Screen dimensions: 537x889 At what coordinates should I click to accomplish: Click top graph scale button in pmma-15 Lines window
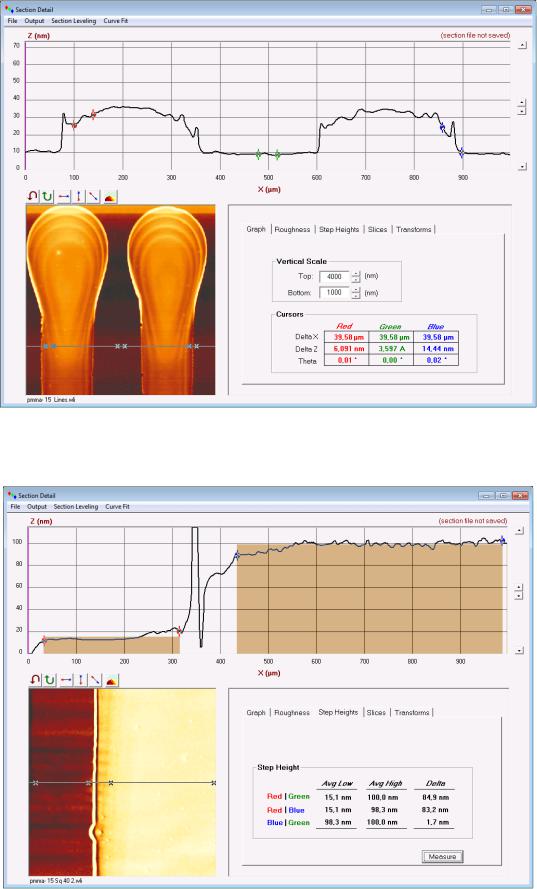click(x=522, y=47)
